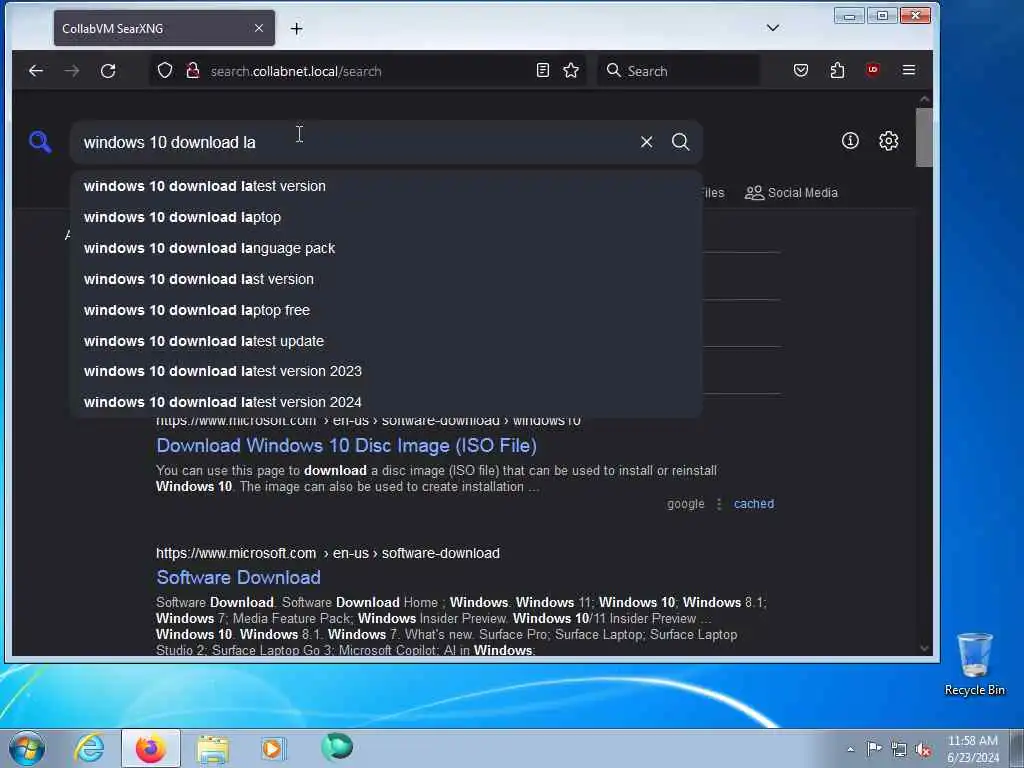Open Windows Explorer from the taskbar
The image size is (1024, 768).
click(212, 748)
